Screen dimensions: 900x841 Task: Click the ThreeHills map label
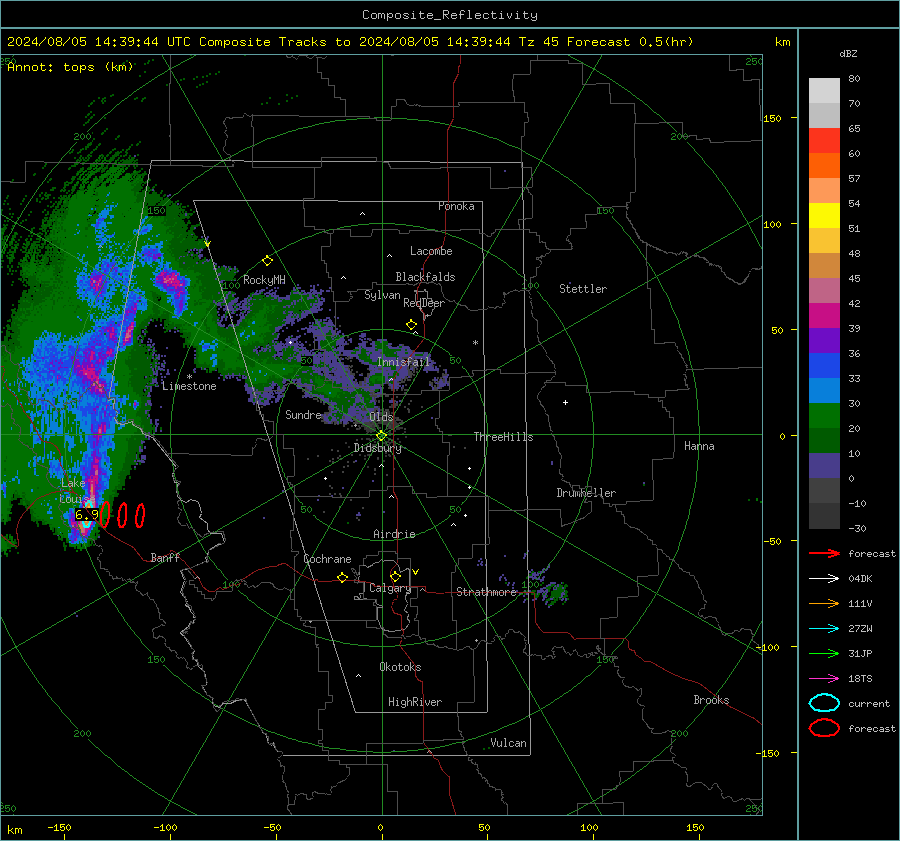[x=503, y=437]
